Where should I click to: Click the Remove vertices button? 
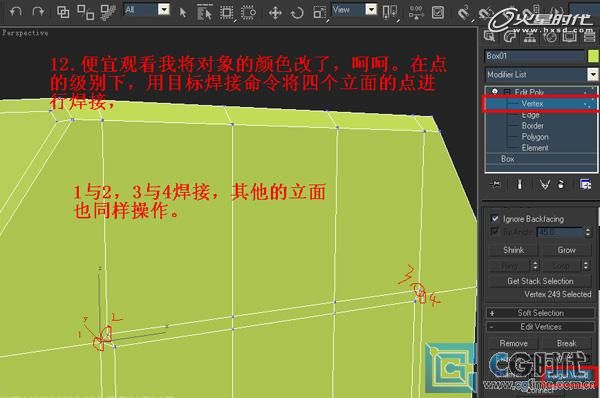[x=513, y=343]
